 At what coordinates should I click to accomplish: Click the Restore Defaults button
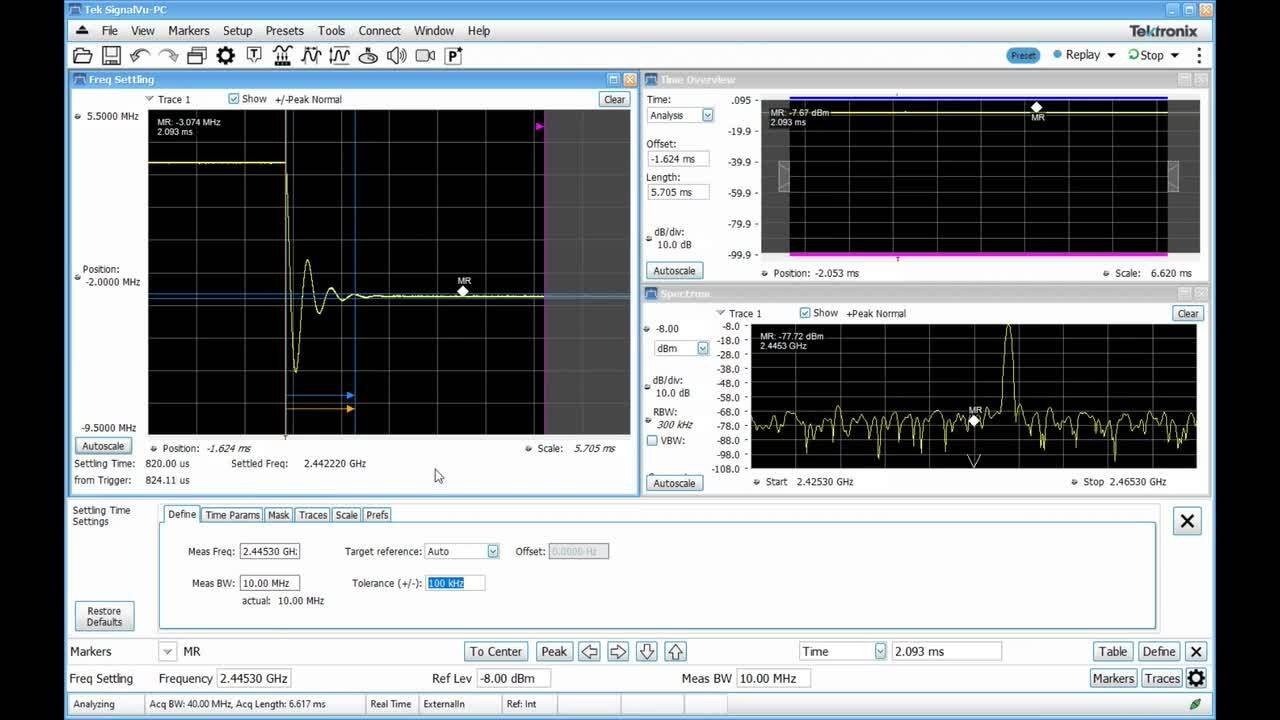tap(104, 616)
